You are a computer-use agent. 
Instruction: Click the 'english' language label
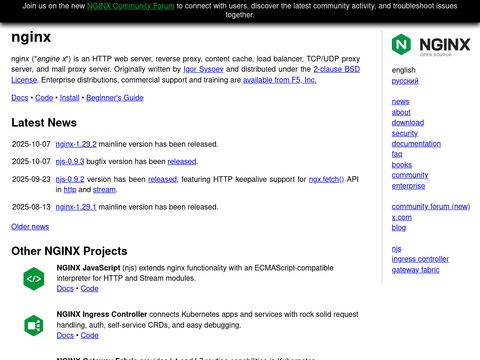coord(403,70)
